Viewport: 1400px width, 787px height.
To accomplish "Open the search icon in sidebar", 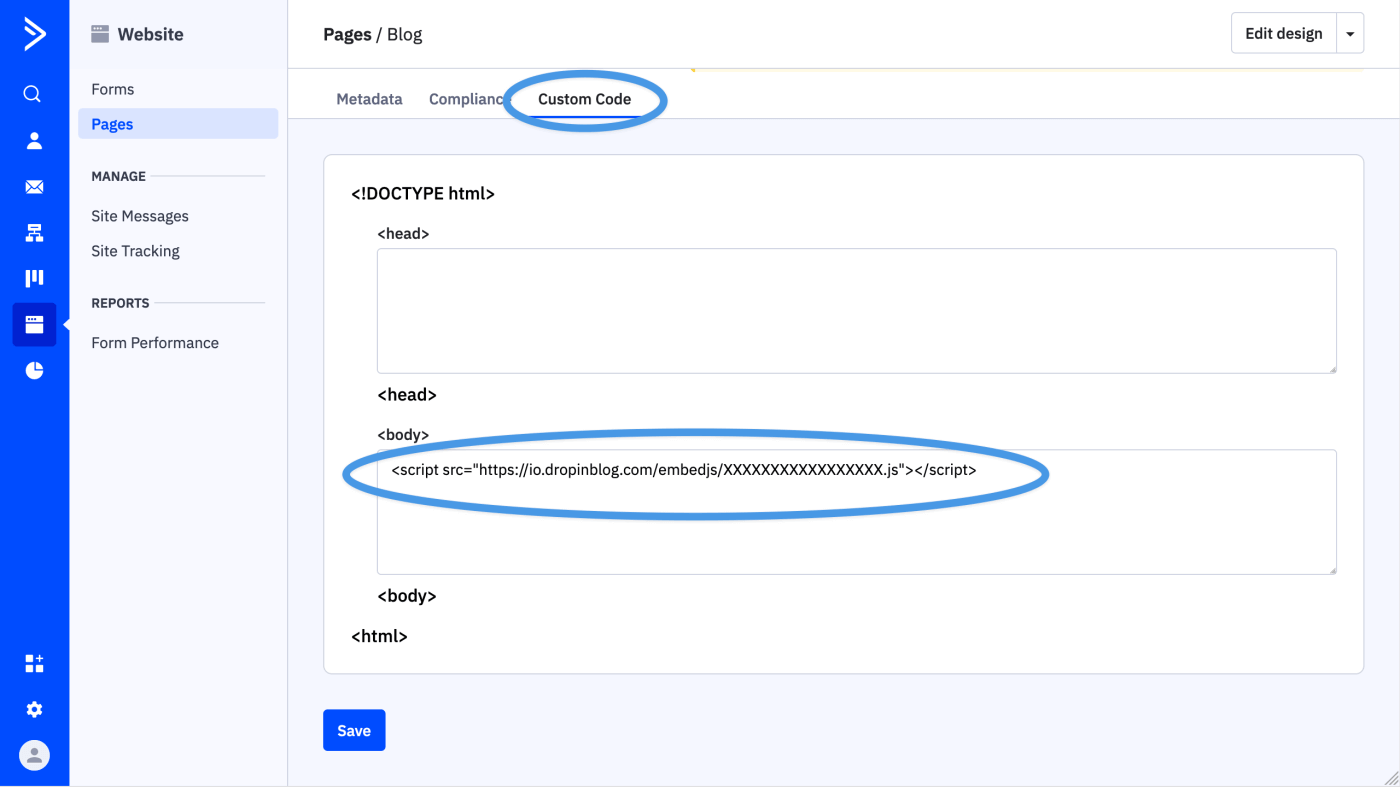I will point(32,94).
